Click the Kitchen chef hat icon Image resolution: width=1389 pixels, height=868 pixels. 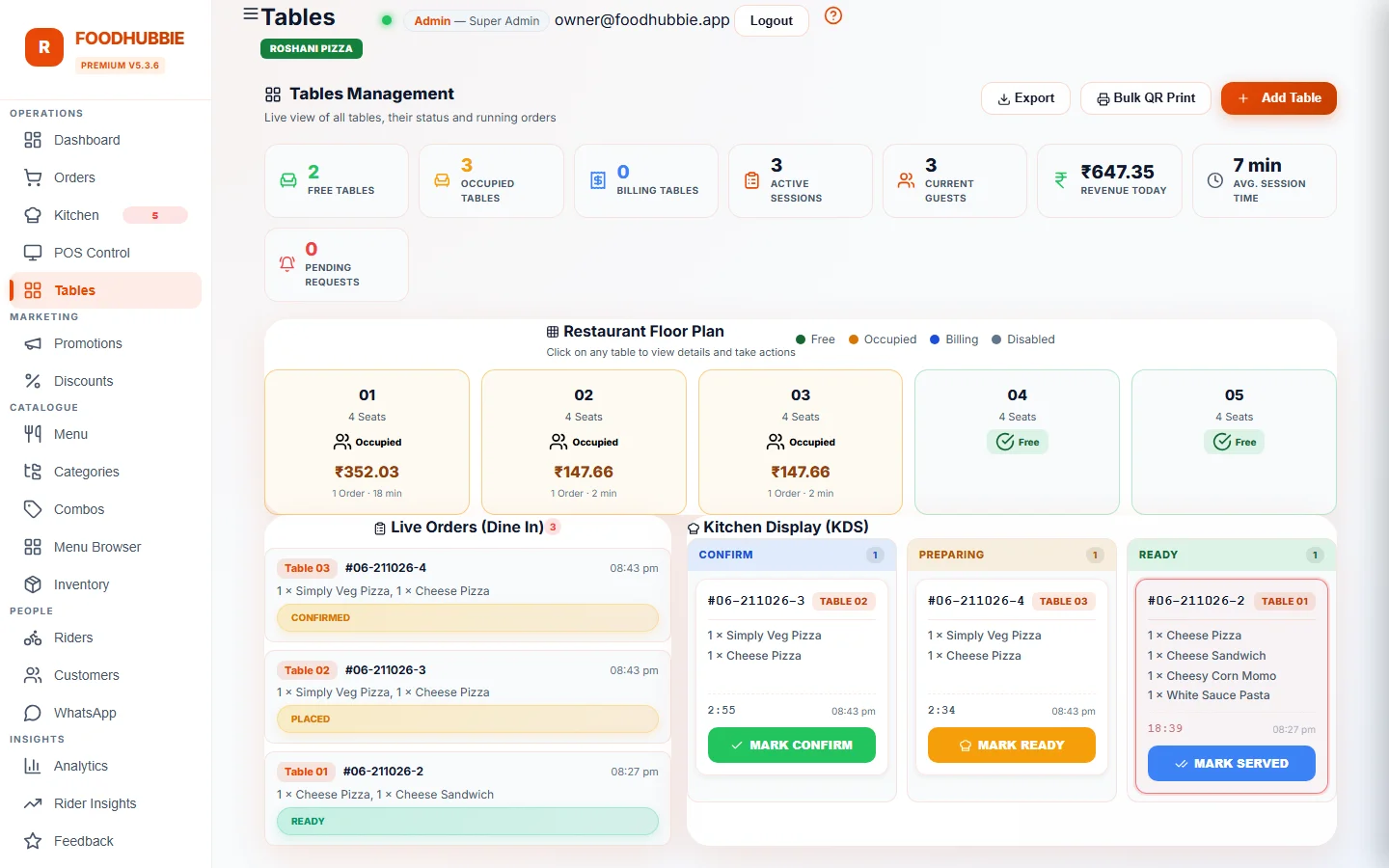point(33,215)
